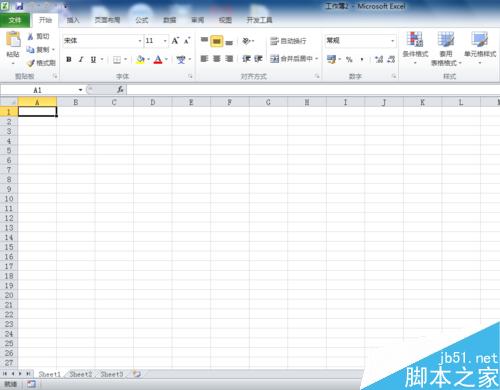Align text left
The image size is (500, 390).
[x=204, y=59]
